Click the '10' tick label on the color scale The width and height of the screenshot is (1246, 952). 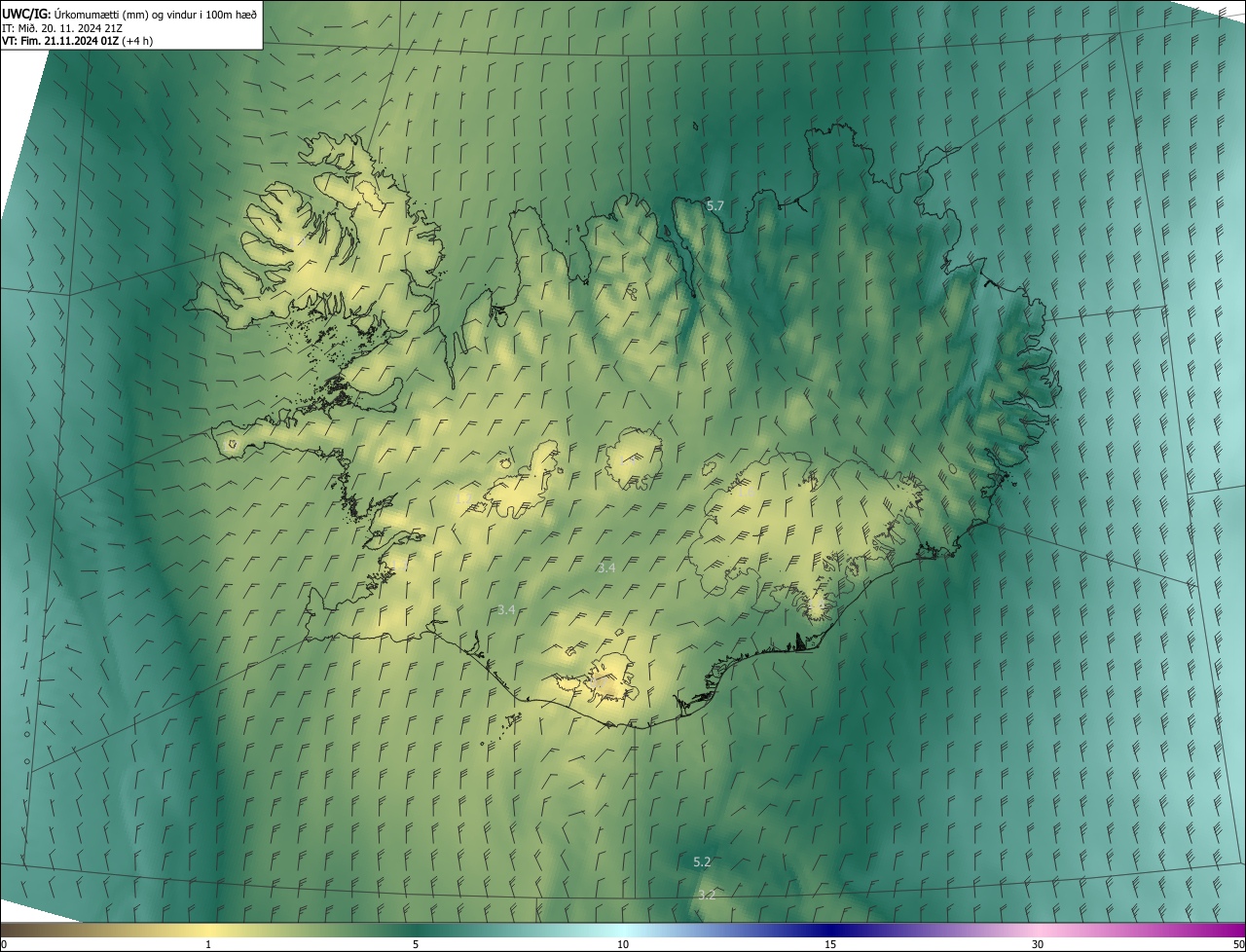tap(623, 945)
